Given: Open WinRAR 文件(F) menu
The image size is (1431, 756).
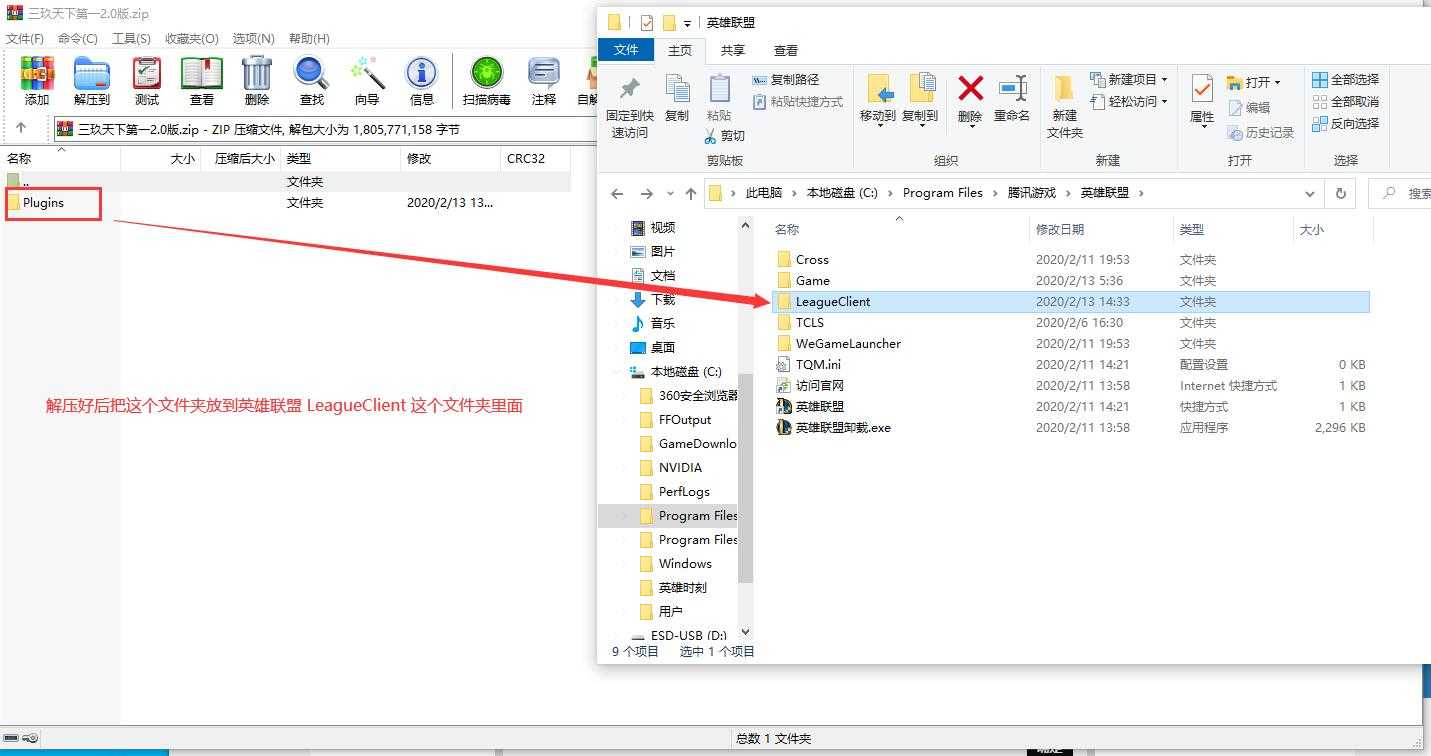Looking at the screenshot, I should coord(25,38).
